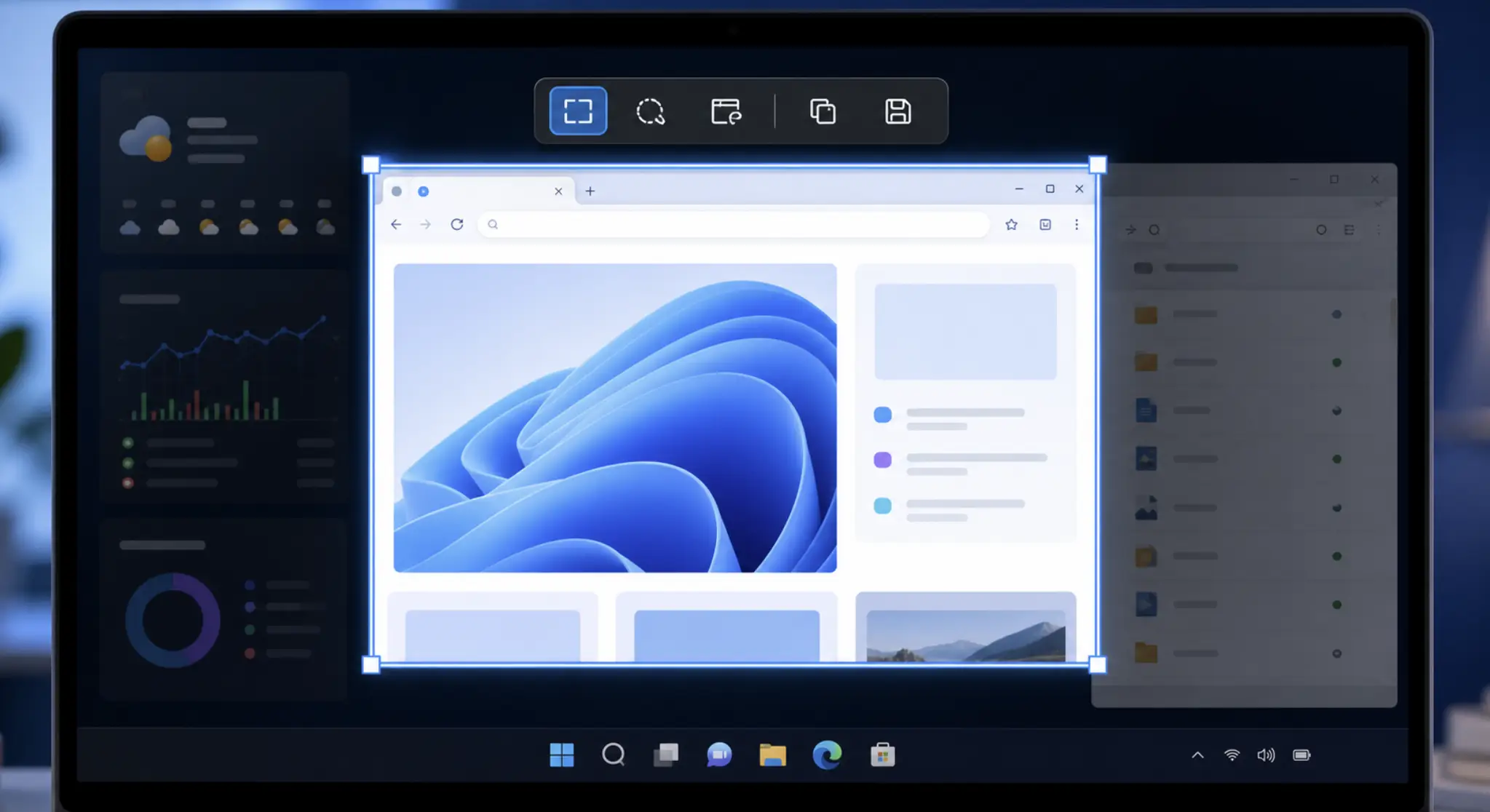Click the browser forward arrow
1490x812 pixels.
point(426,224)
